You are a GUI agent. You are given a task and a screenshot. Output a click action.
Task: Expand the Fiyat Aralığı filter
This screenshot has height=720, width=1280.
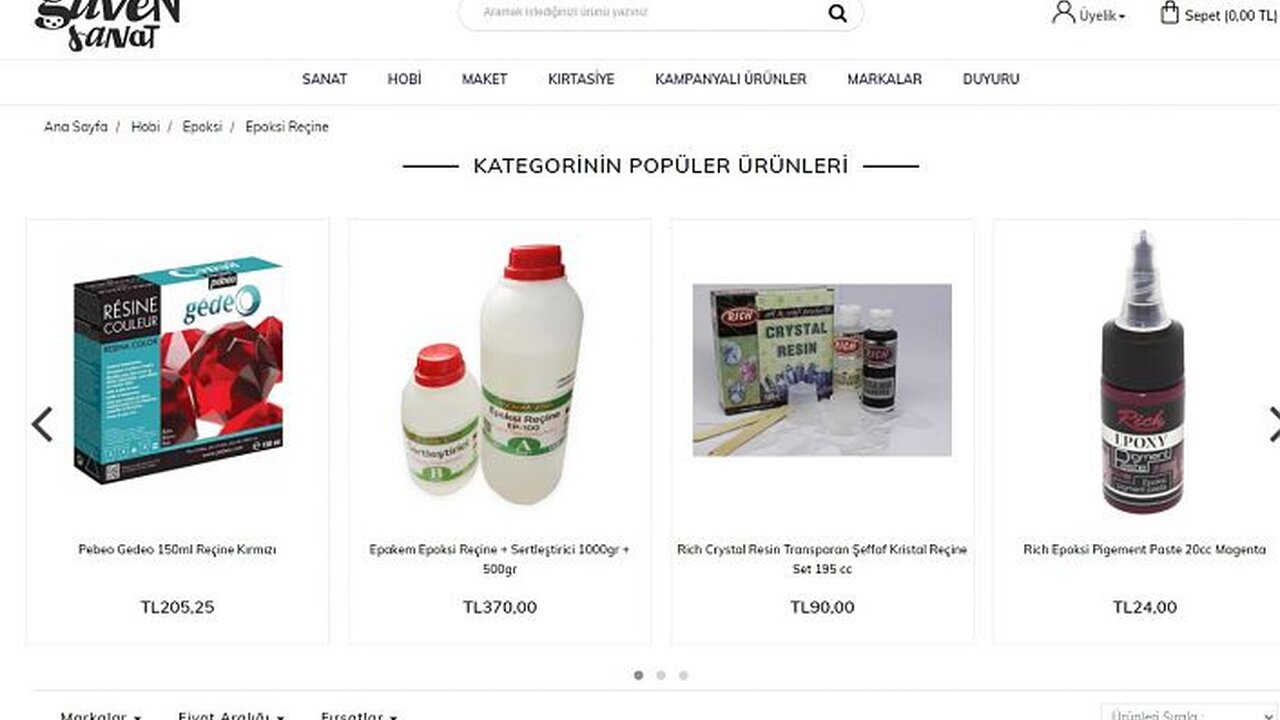coord(230,715)
